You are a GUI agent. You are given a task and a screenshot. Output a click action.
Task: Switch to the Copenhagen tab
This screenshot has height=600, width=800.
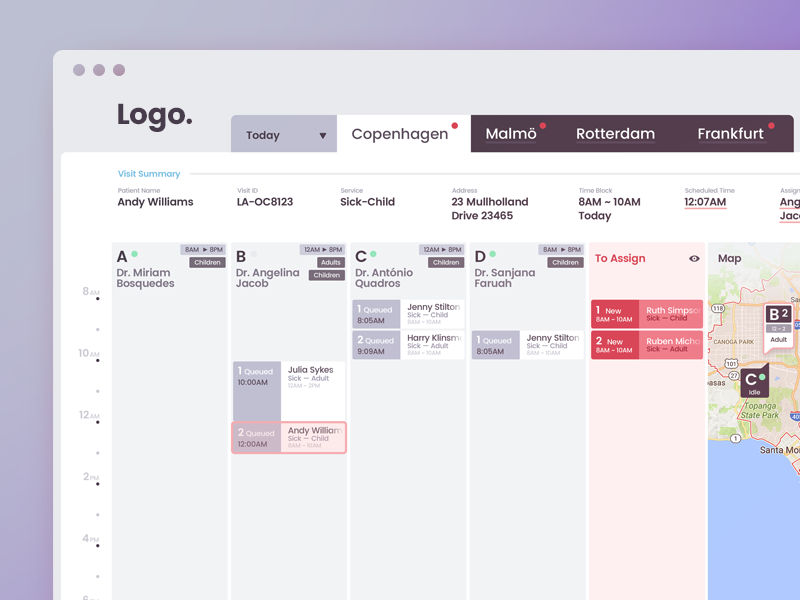pyautogui.click(x=400, y=134)
